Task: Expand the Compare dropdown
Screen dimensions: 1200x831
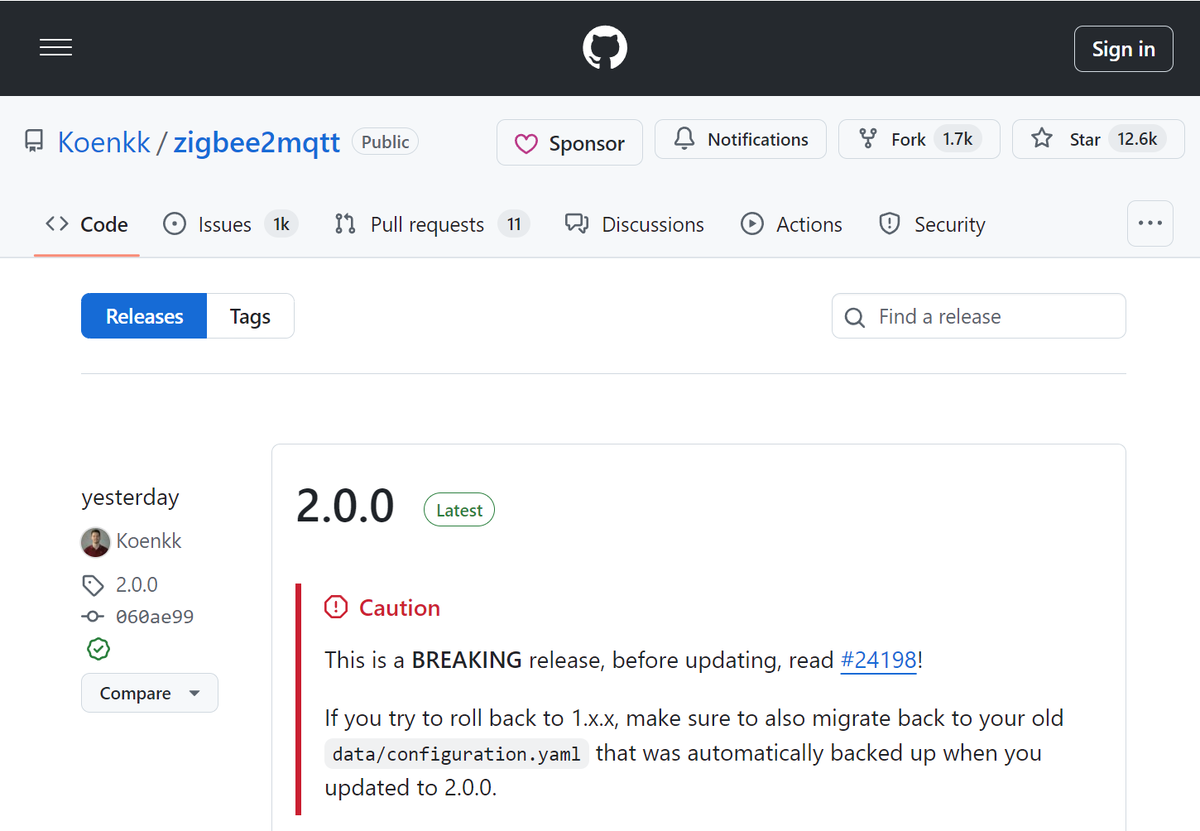Action: [149, 693]
